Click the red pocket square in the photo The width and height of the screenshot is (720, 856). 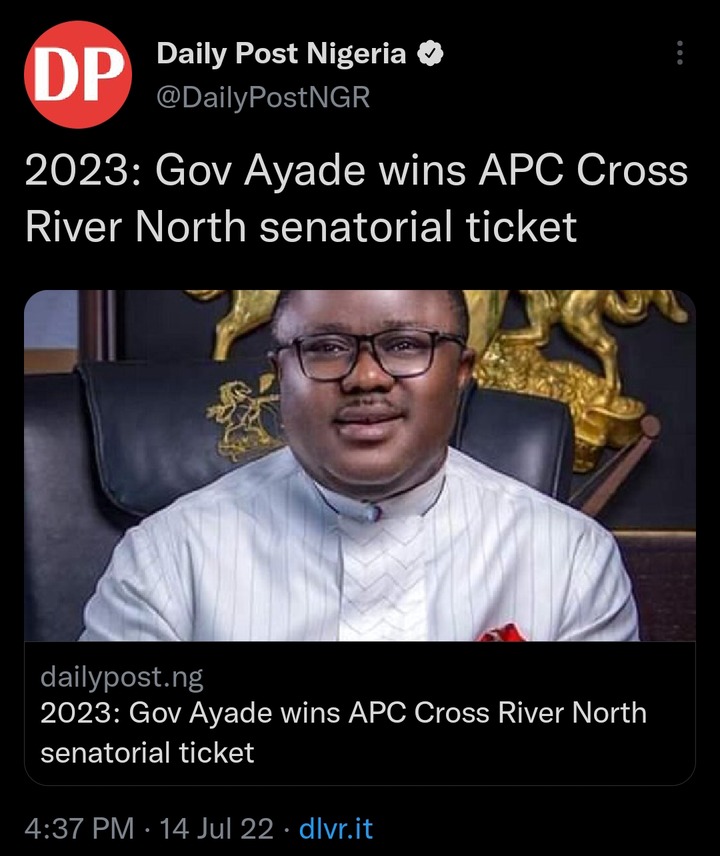click(x=501, y=632)
